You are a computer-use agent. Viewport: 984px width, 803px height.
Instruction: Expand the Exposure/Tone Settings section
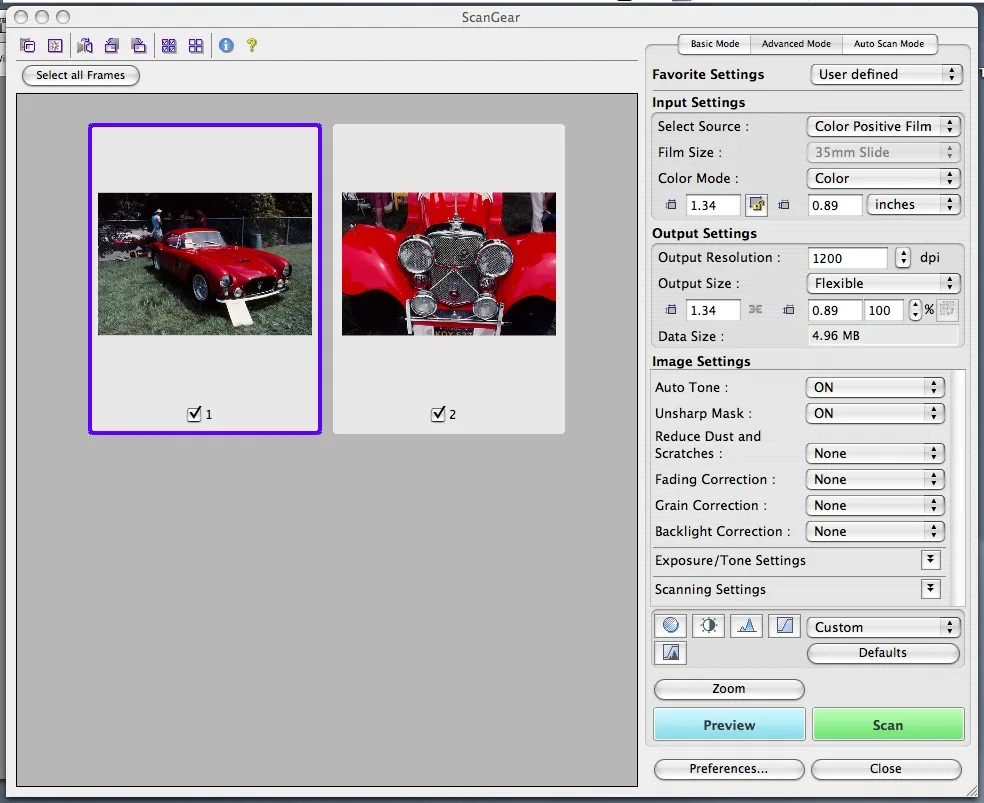tap(931, 560)
